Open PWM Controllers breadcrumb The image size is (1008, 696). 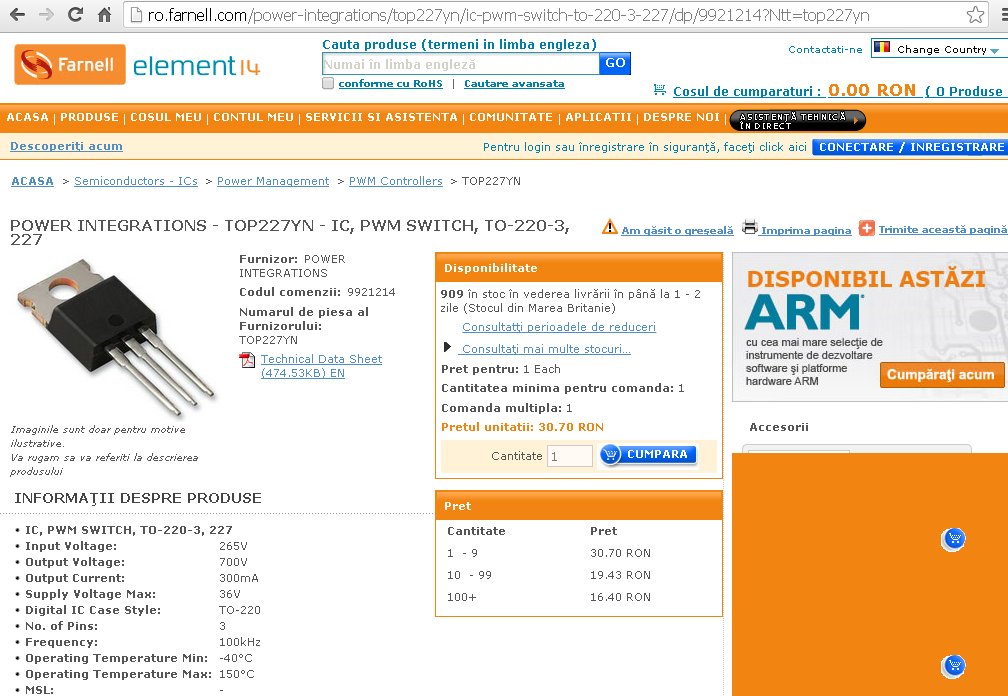coord(395,181)
